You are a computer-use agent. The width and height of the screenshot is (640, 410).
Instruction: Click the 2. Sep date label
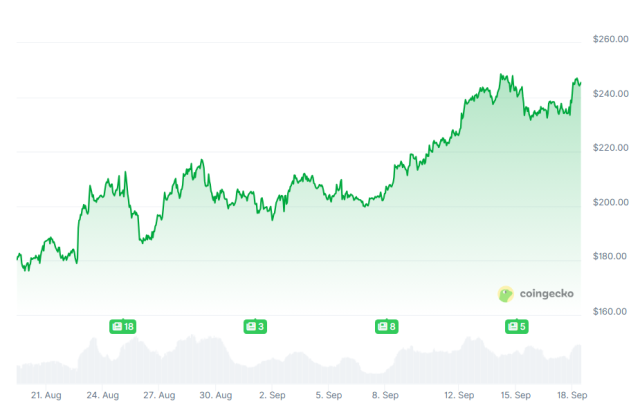pos(272,395)
